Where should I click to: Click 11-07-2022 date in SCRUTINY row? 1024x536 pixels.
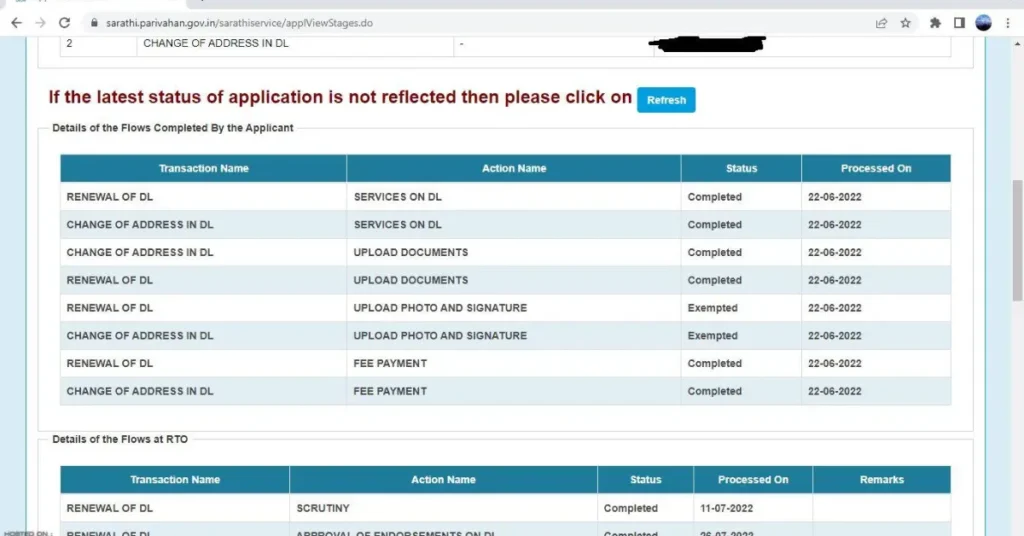(726, 508)
